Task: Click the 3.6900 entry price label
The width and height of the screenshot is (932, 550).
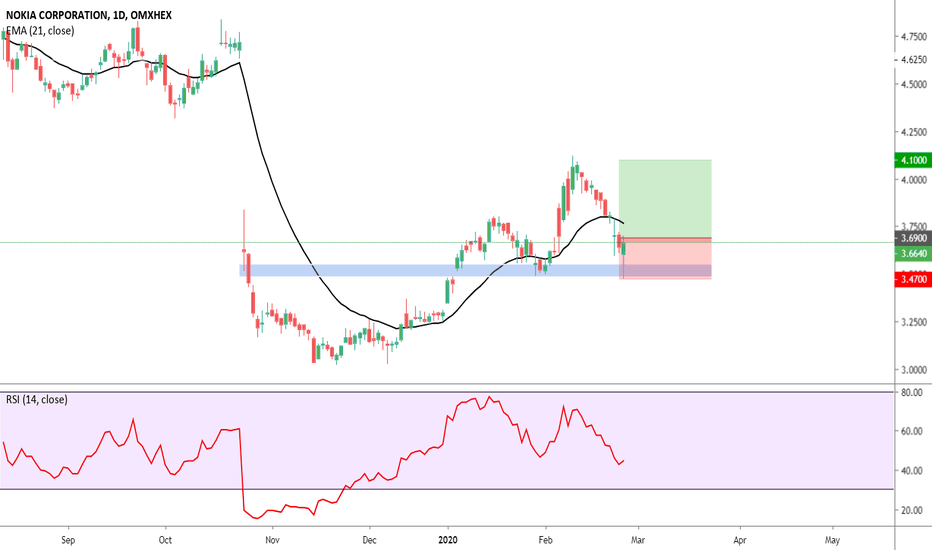Action: [912, 238]
